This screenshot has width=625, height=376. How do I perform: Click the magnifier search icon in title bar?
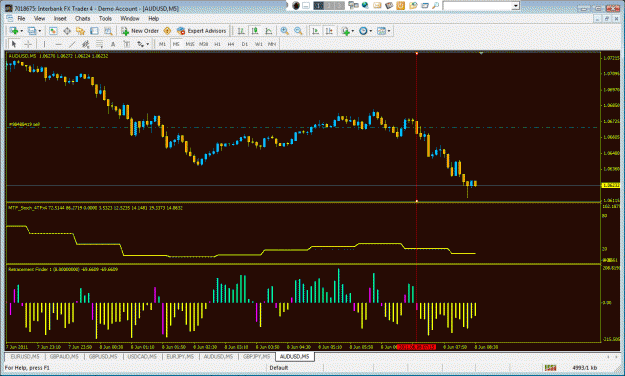point(436,6)
